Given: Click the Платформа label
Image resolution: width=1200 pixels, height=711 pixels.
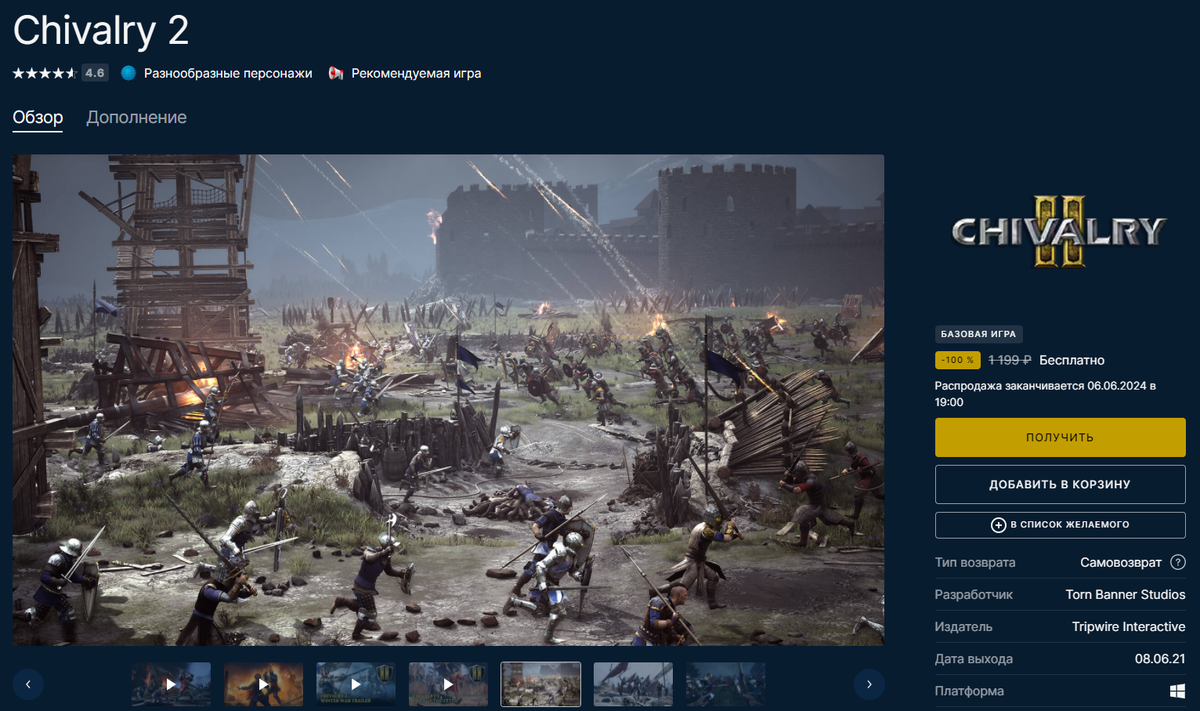Looking at the screenshot, I should pyautogui.click(x=970, y=691).
